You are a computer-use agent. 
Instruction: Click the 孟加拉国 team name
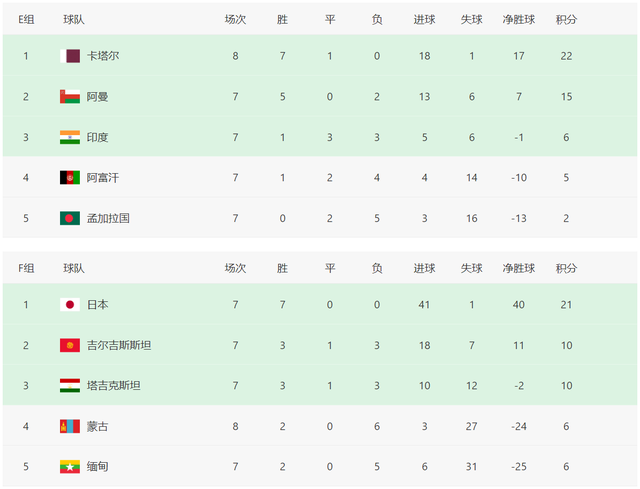click(108, 217)
